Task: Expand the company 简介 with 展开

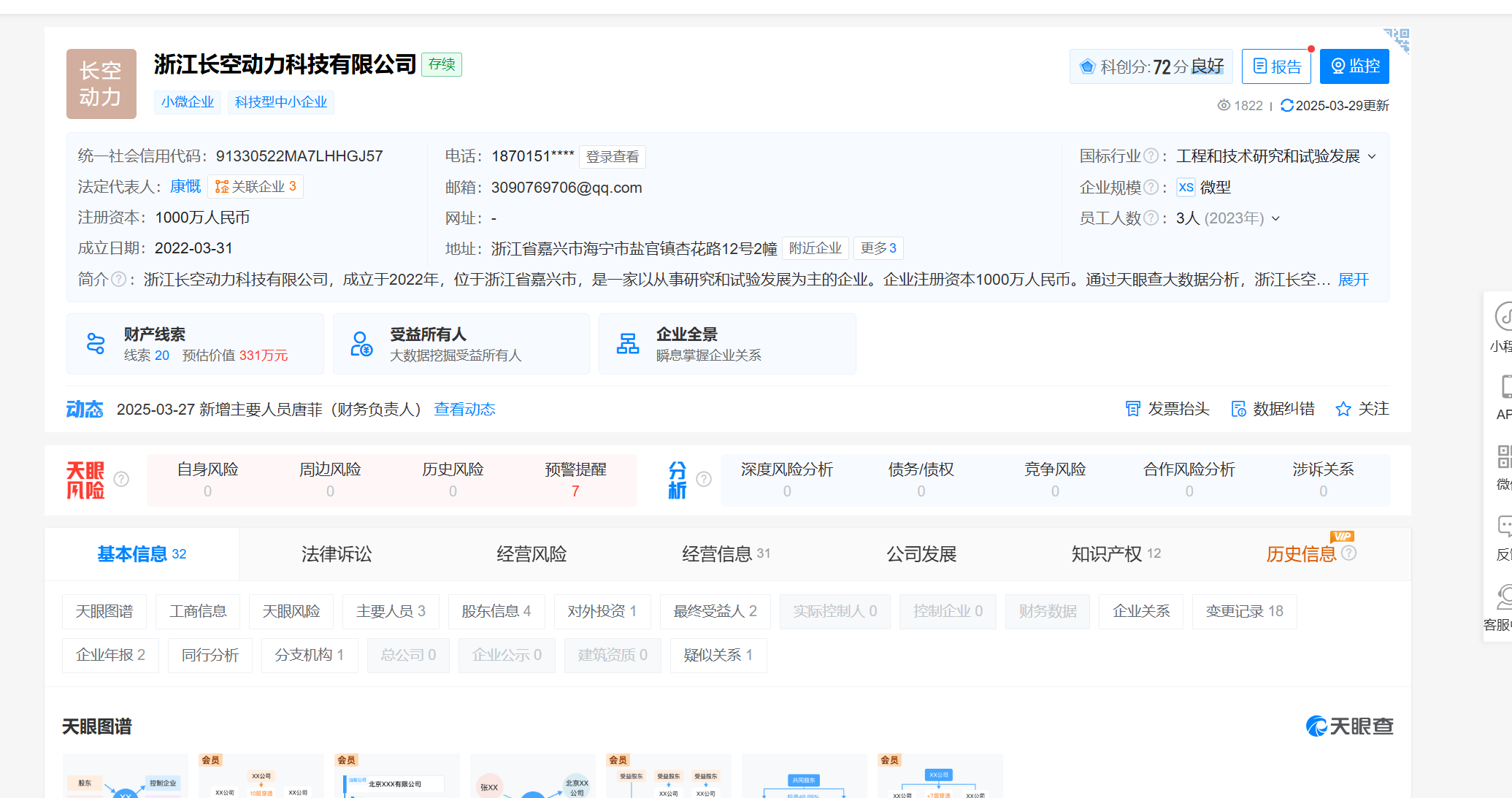Action: [1354, 280]
